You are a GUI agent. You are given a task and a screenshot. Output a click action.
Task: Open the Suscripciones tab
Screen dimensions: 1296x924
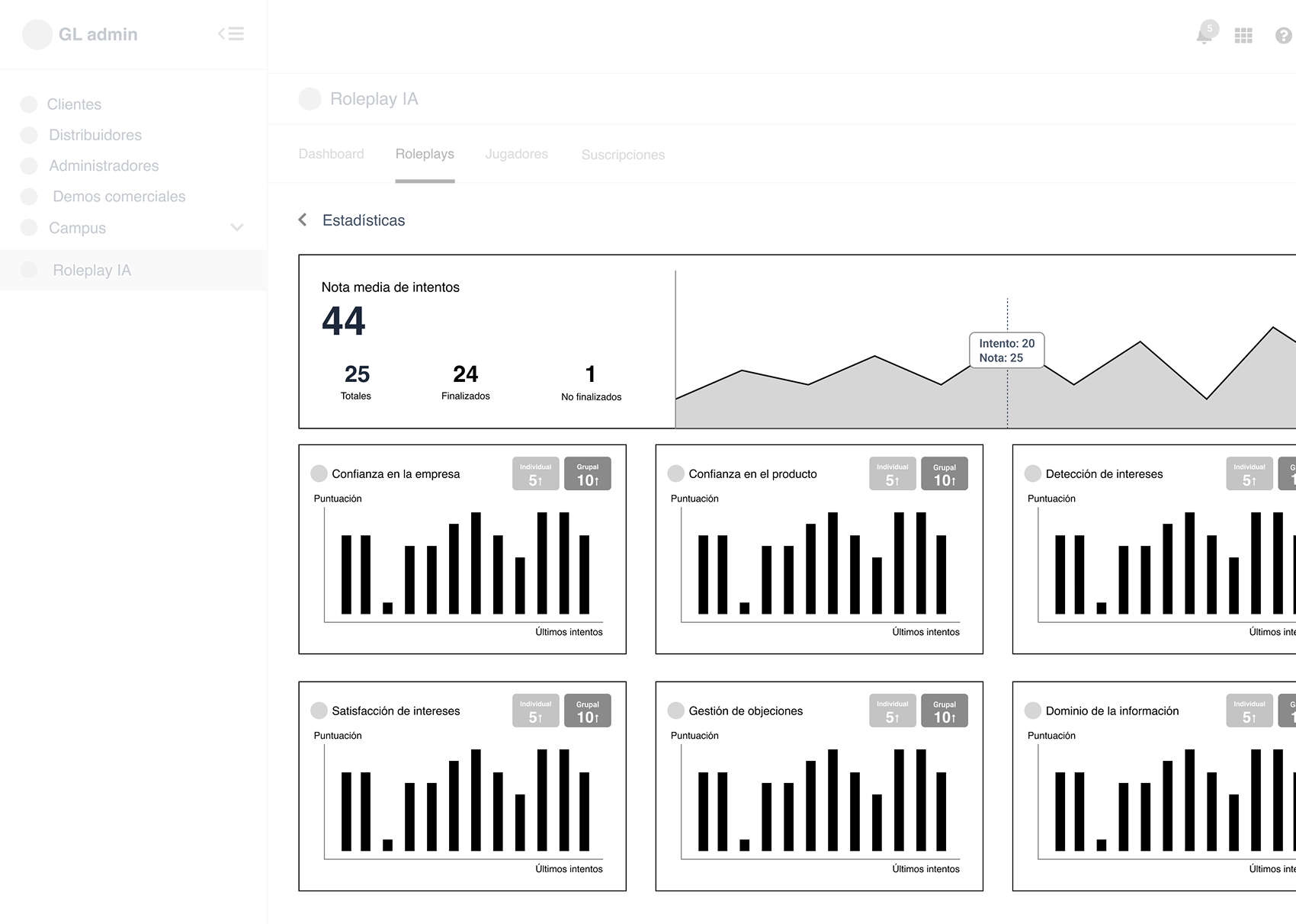(x=623, y=155)
